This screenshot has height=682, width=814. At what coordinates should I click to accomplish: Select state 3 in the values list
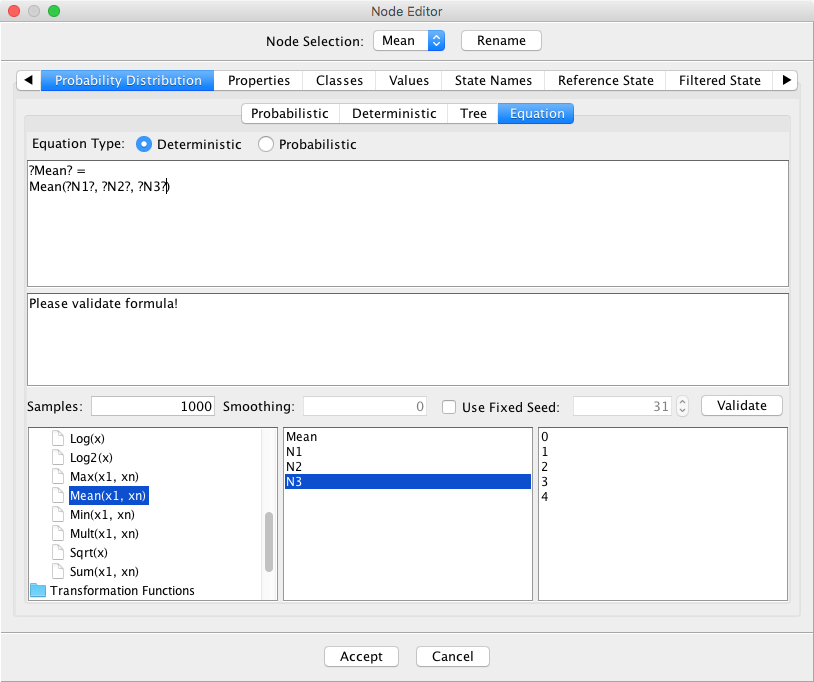tap(663, 482)
